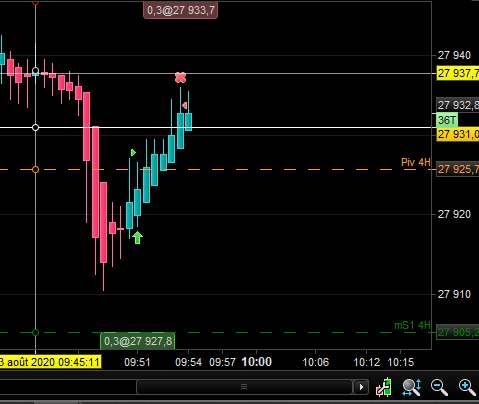Zoom in with the plus magnifier
The height and width of the screenshot is (404, 479).
[x=467, y=387]
